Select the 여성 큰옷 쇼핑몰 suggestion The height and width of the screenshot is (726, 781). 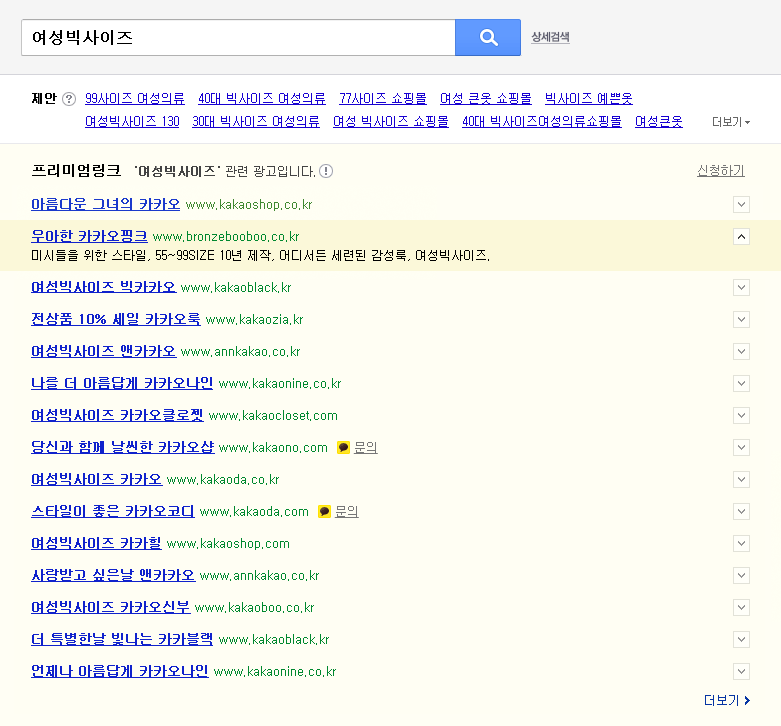click(486, 99)
